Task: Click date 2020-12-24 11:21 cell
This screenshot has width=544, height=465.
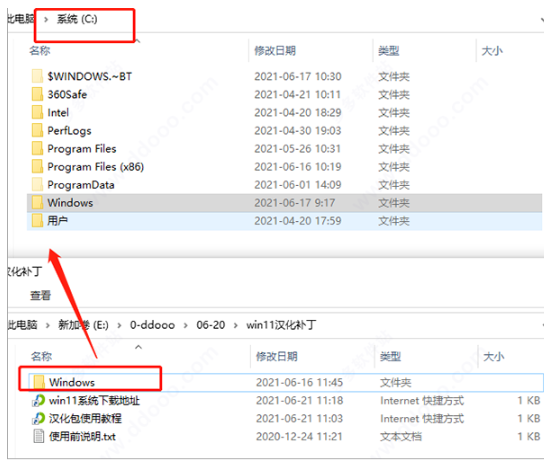Action: (299, 437)
